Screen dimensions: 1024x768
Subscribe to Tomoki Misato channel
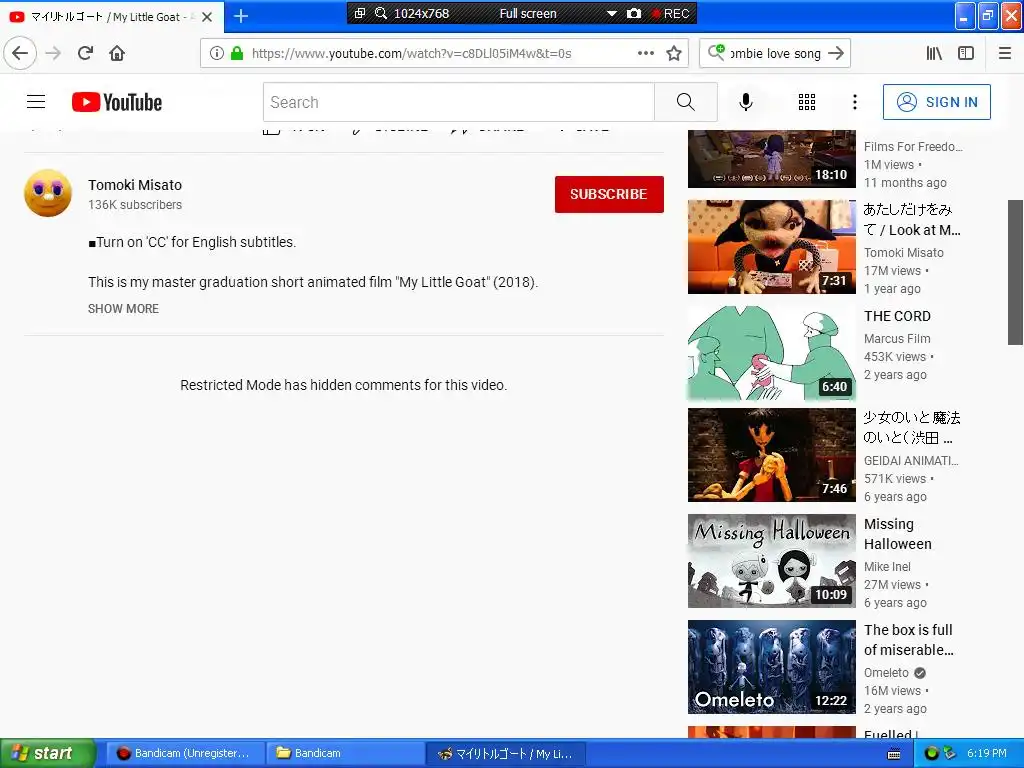[x=609, y=194]
